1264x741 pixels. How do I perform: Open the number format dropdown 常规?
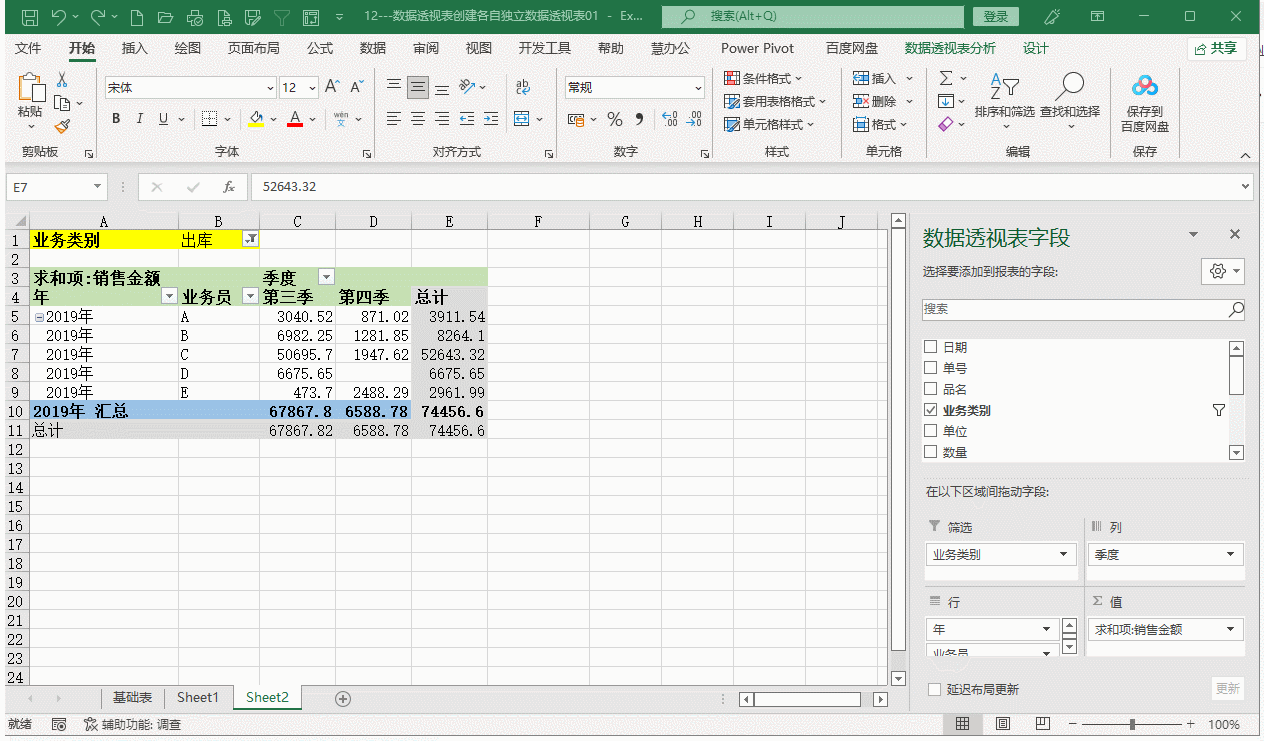coord(698,88)
